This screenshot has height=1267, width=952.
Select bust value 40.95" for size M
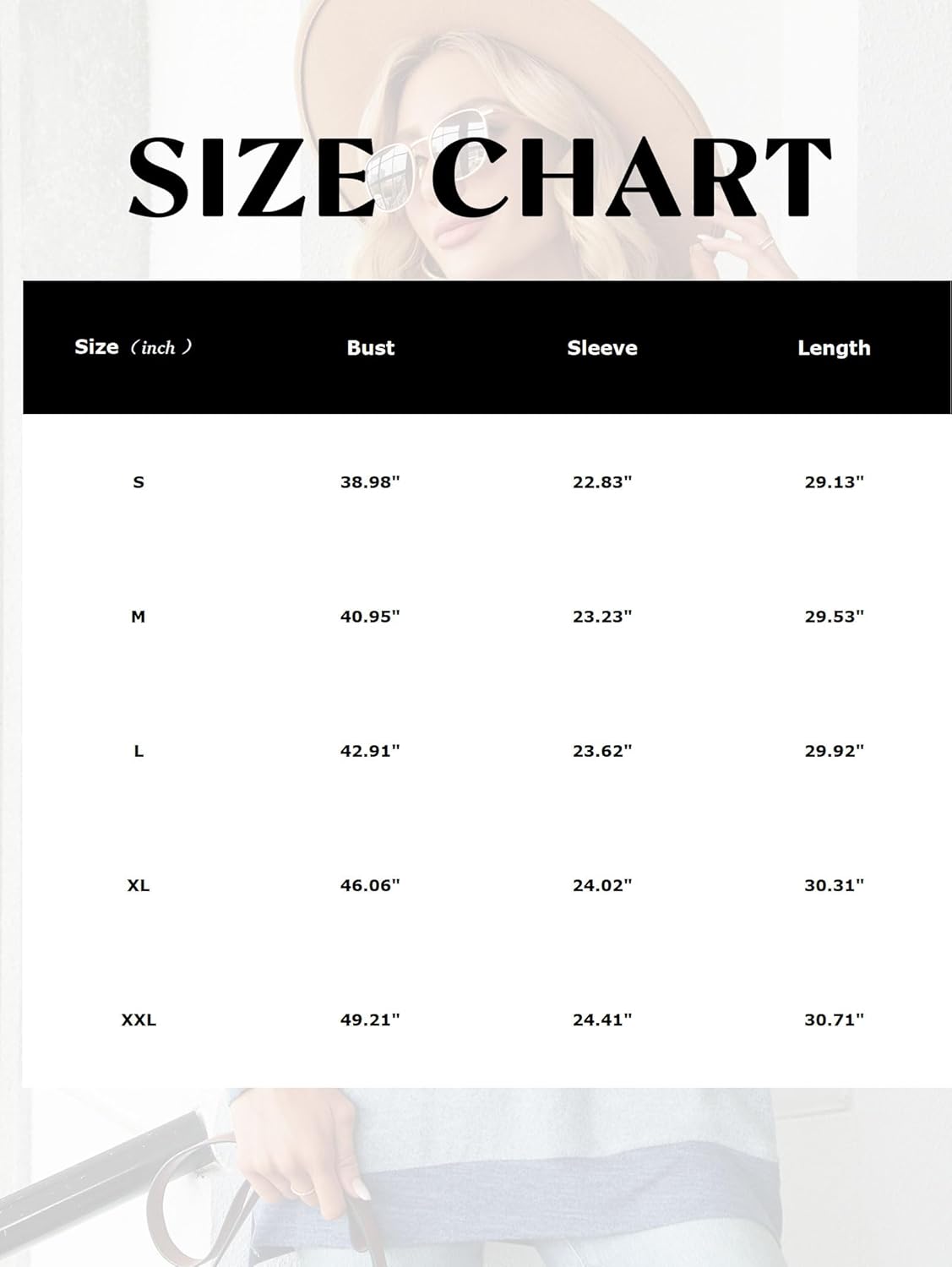(370, 617)
